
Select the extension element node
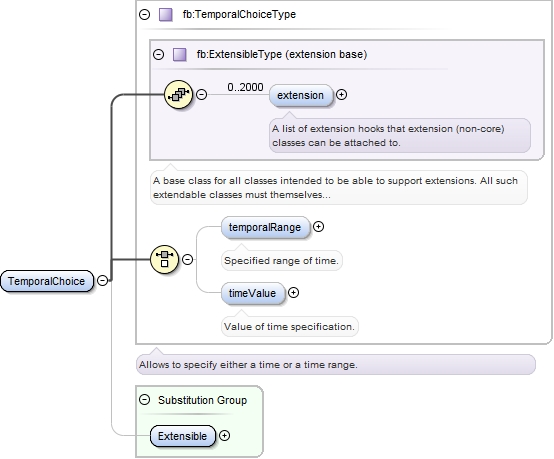(301, 95)
